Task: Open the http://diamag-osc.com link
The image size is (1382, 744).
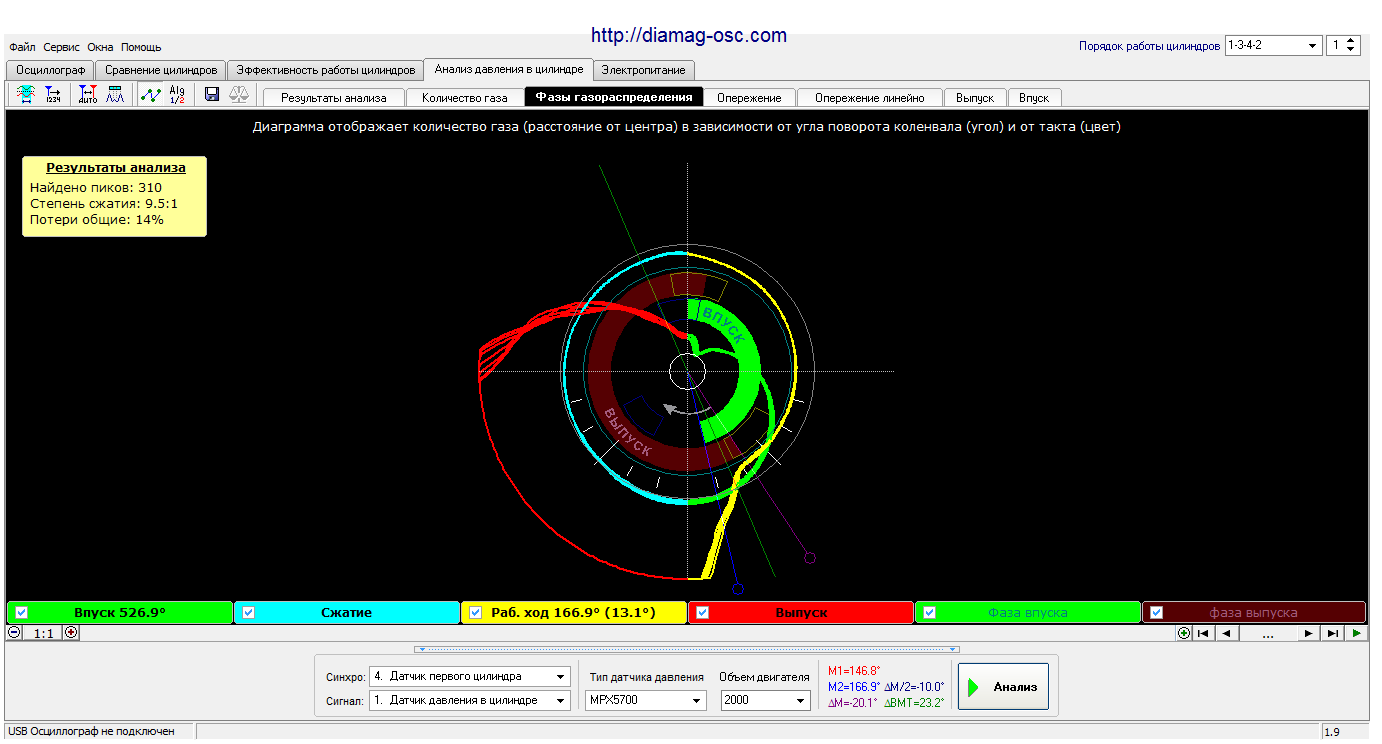Action: tap(689, 35)
